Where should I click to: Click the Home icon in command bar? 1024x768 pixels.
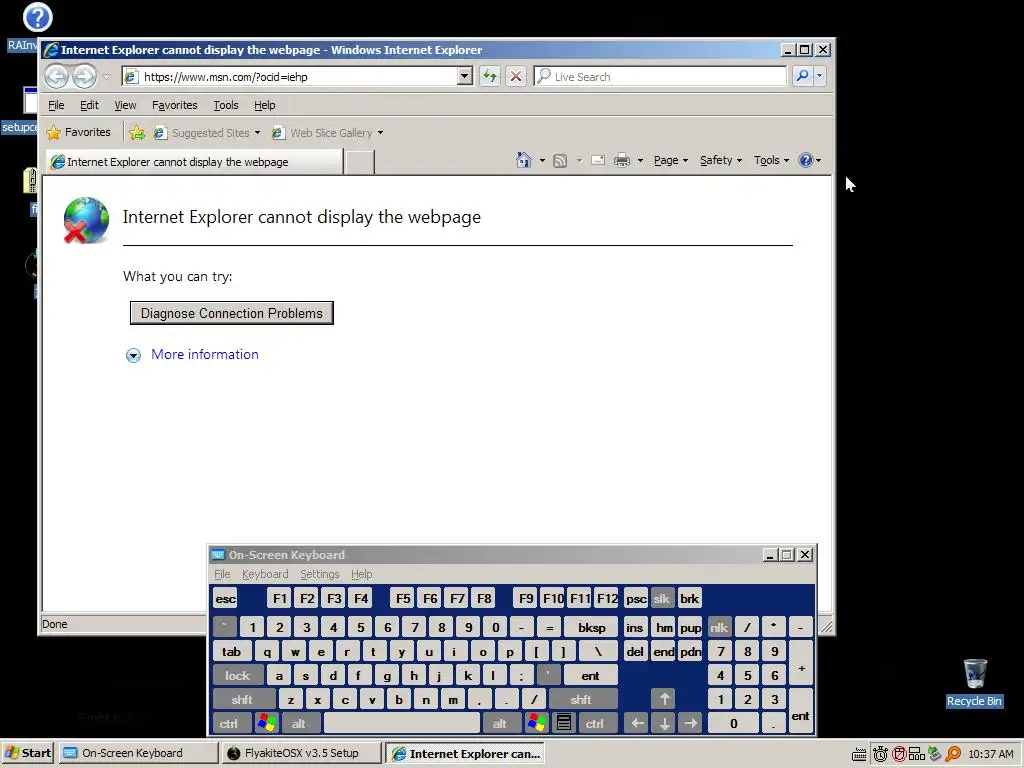524,160
